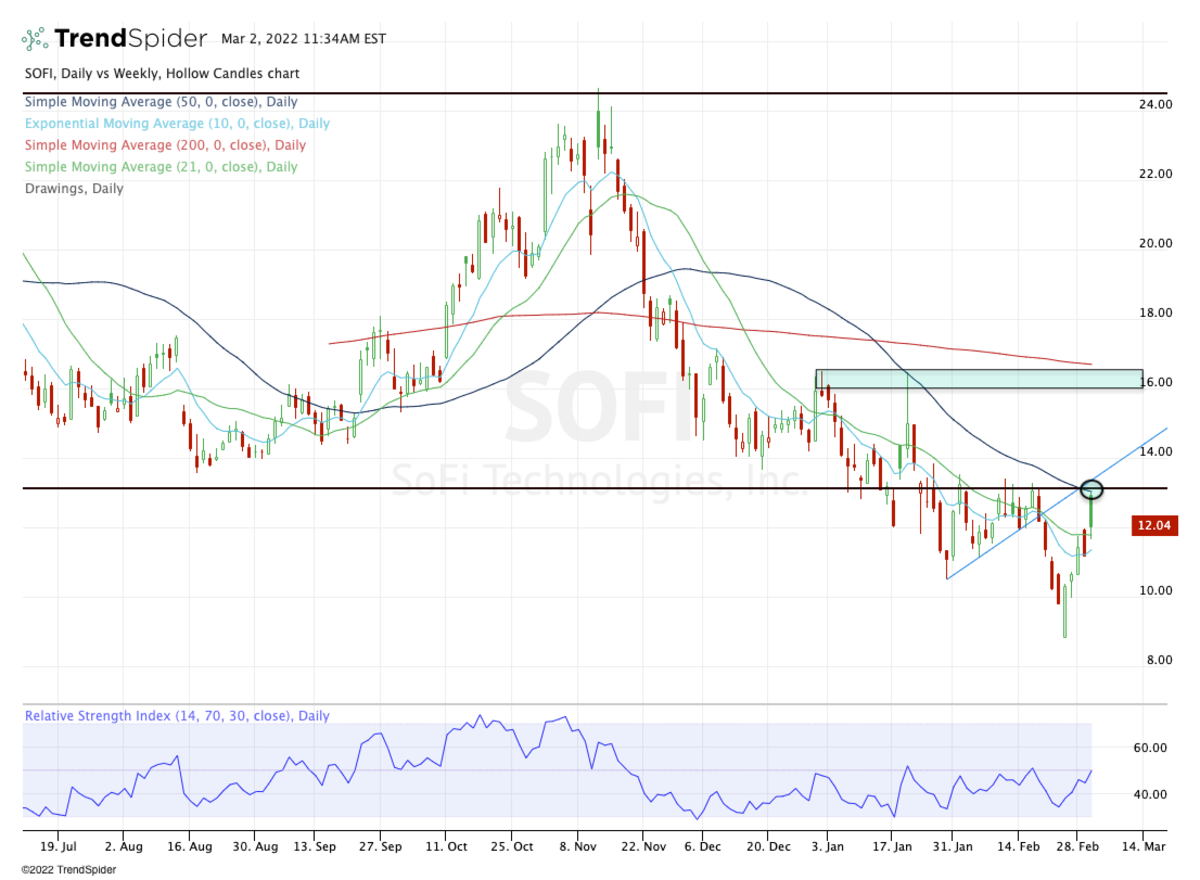The width and height of the screenshot is (1200, 880).
Task: Click the timestamp Mar 2, 2022 11:34AM EST
Action: 303,40
